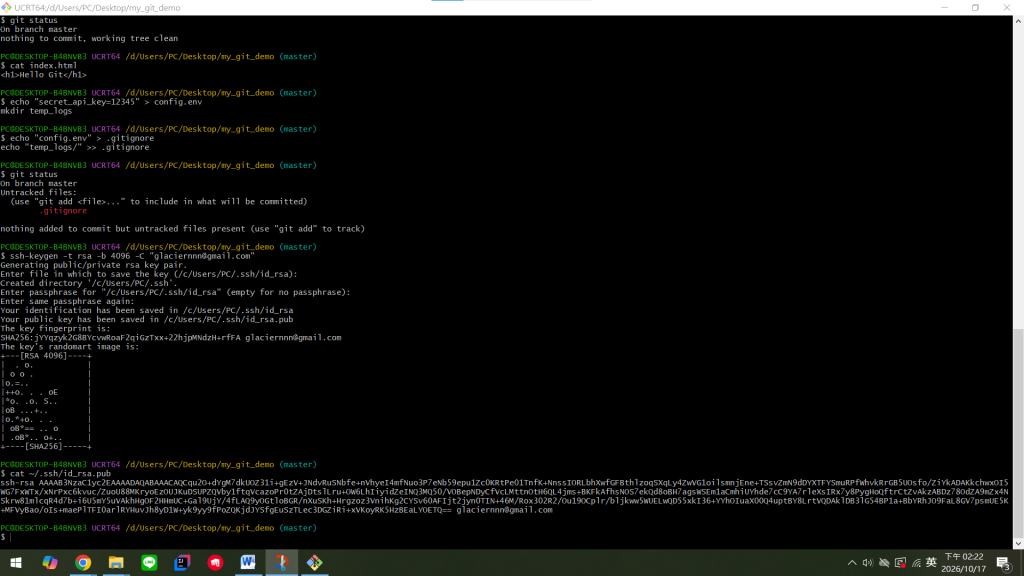Click the window title path text

(97, 8)
